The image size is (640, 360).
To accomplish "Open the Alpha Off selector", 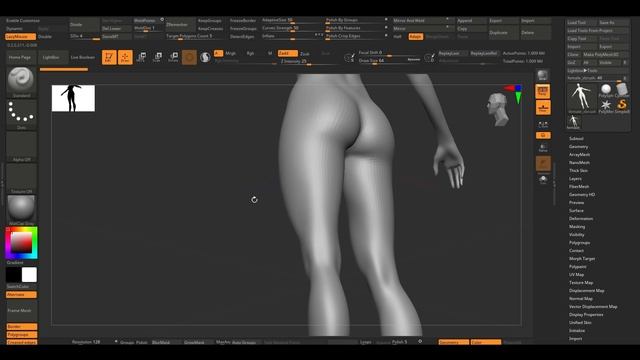I will click(21, 147).
